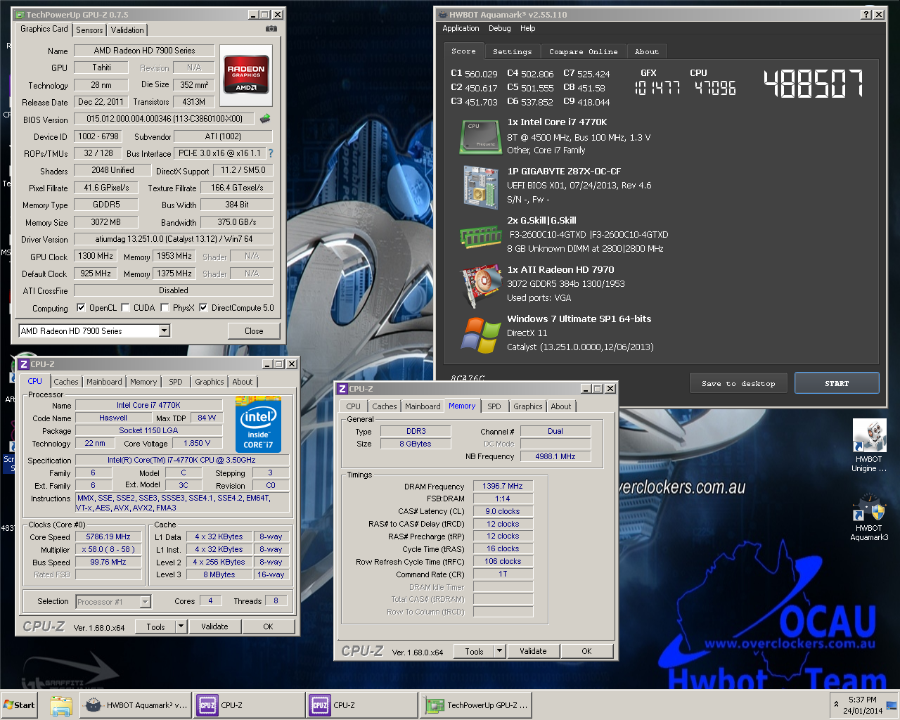Click the Aquamark help question mark button
Screen dimensions: 900x720
tap(867, 15)
